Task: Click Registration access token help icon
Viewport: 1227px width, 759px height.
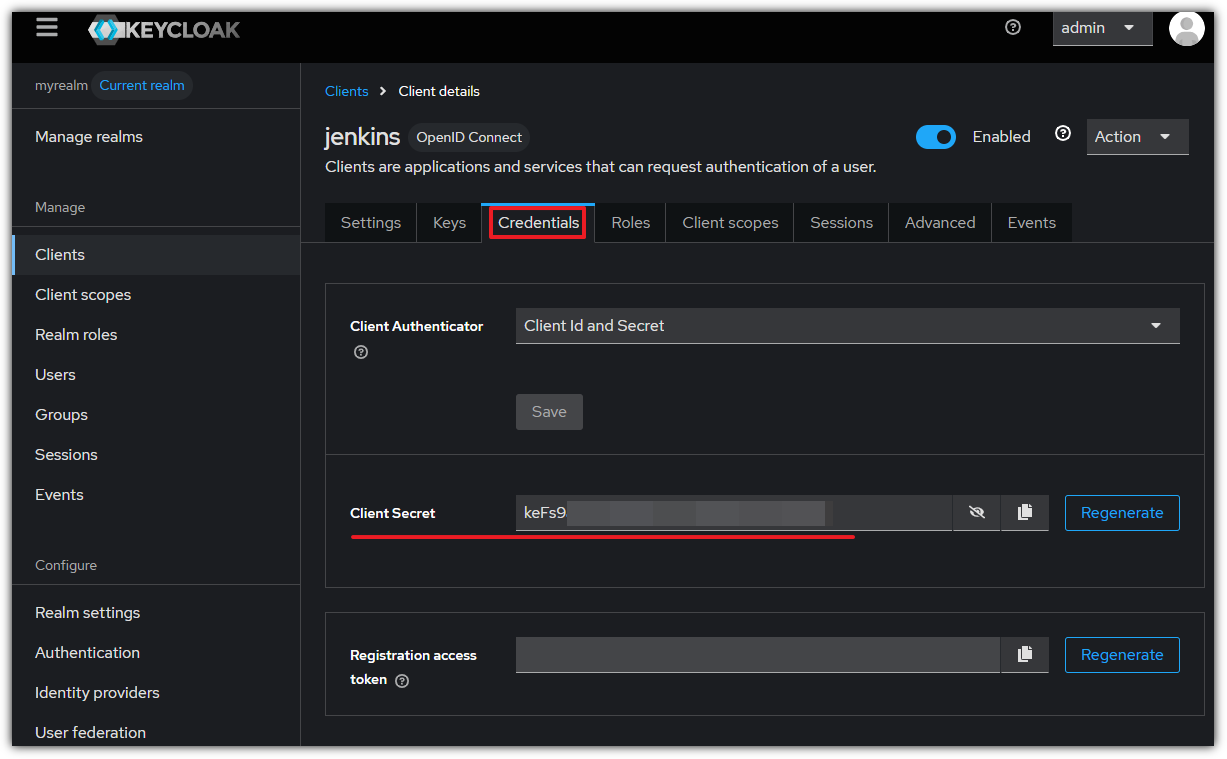Action: pos(402,681)
